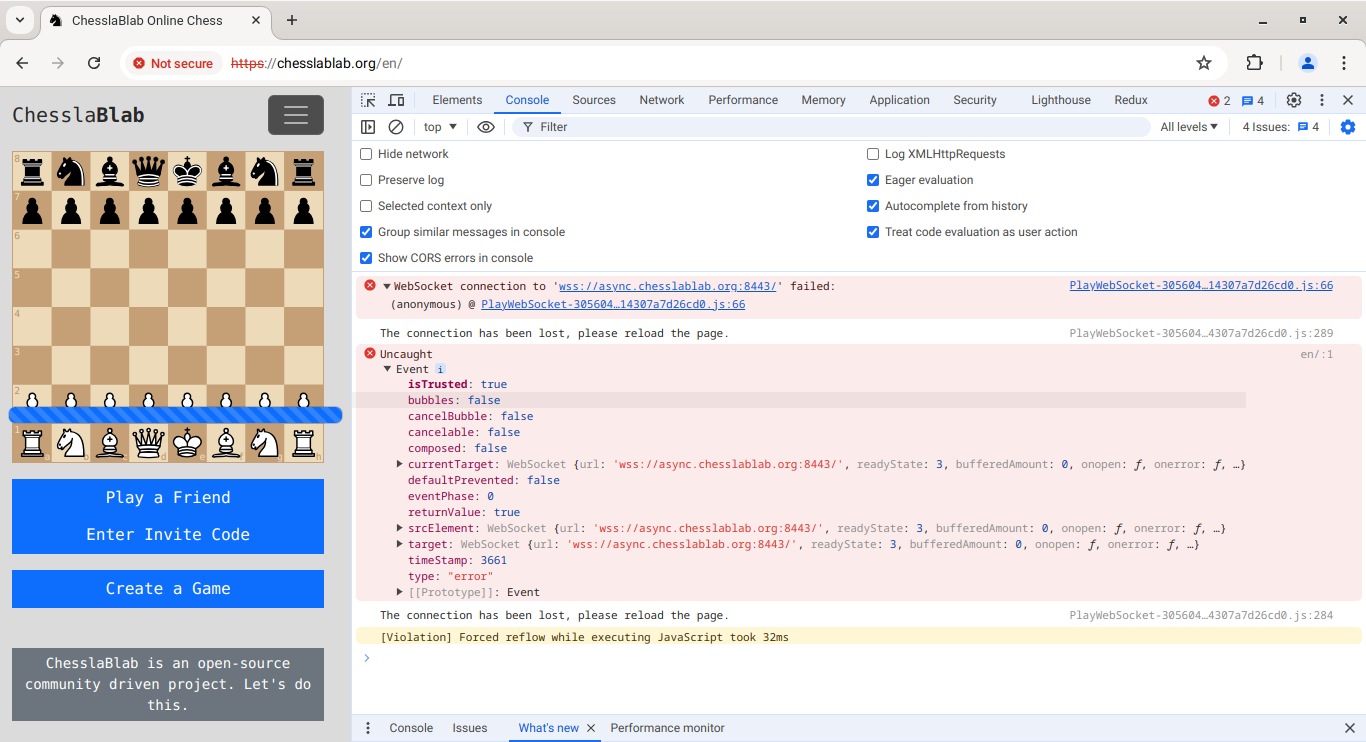1366x742 pixels.
Task: Click the red error count badge
Action: point(1219,101)
